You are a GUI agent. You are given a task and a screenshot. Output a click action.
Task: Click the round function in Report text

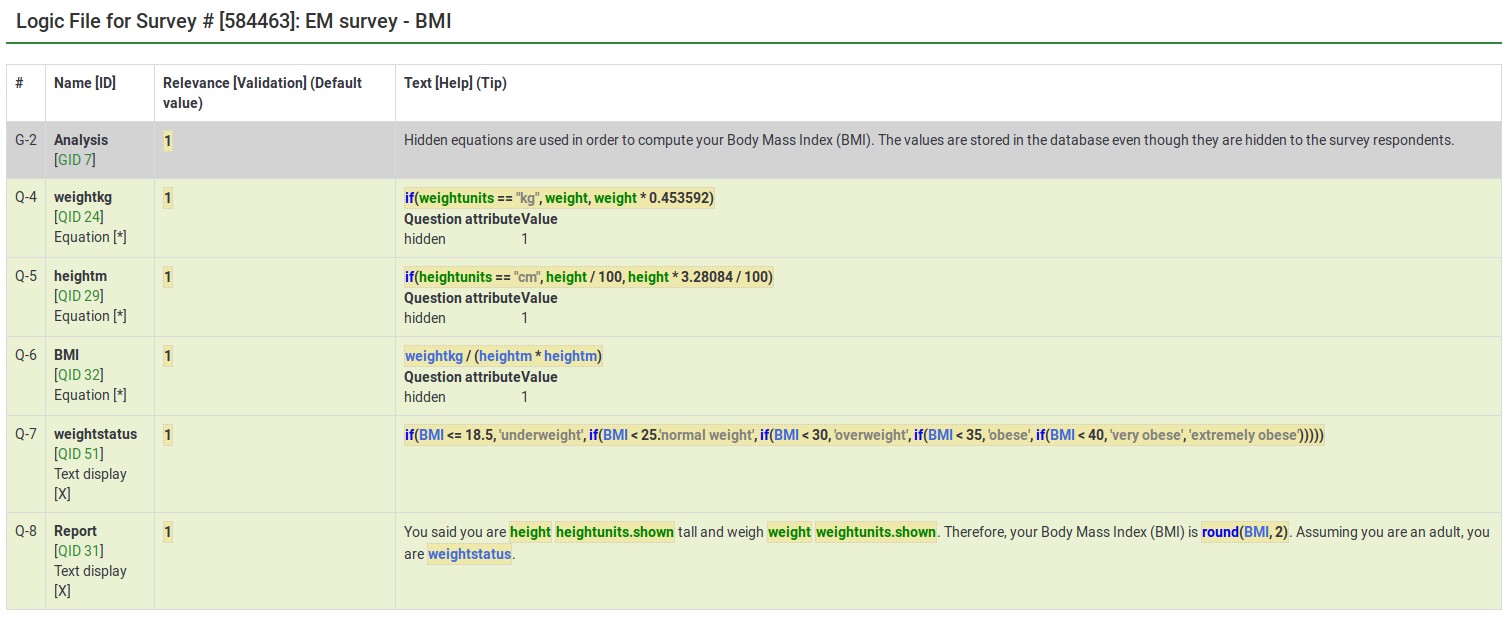coord(1220,532)
